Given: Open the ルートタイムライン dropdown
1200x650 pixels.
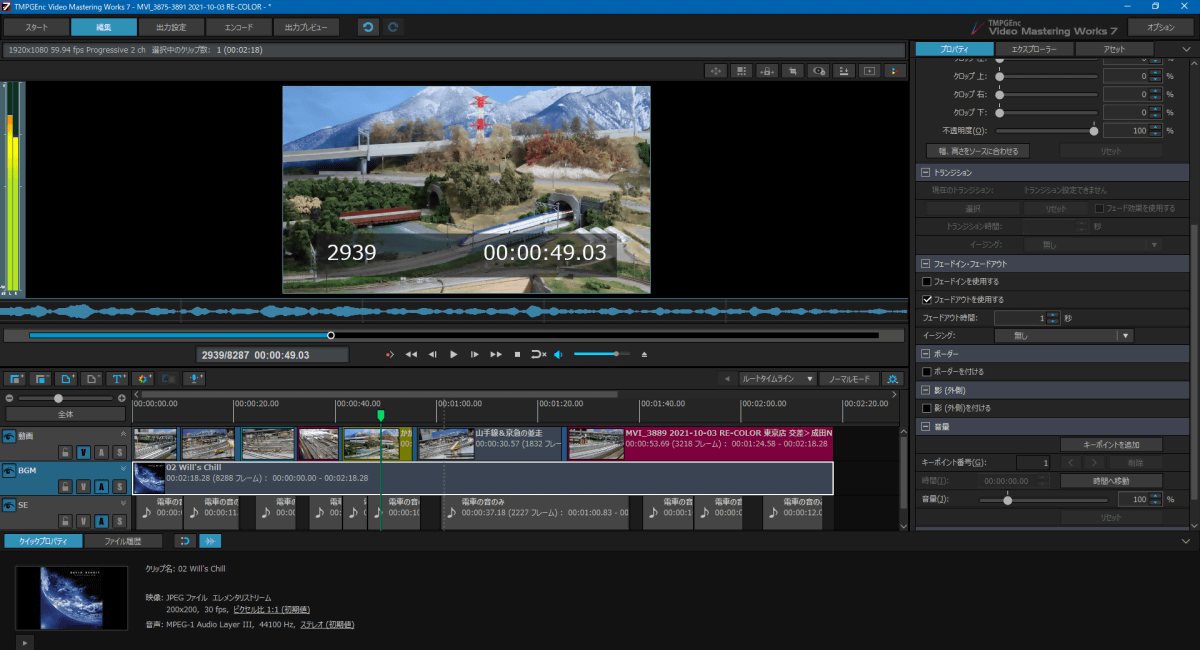Looking at the screenshot, I should [777, 379].
